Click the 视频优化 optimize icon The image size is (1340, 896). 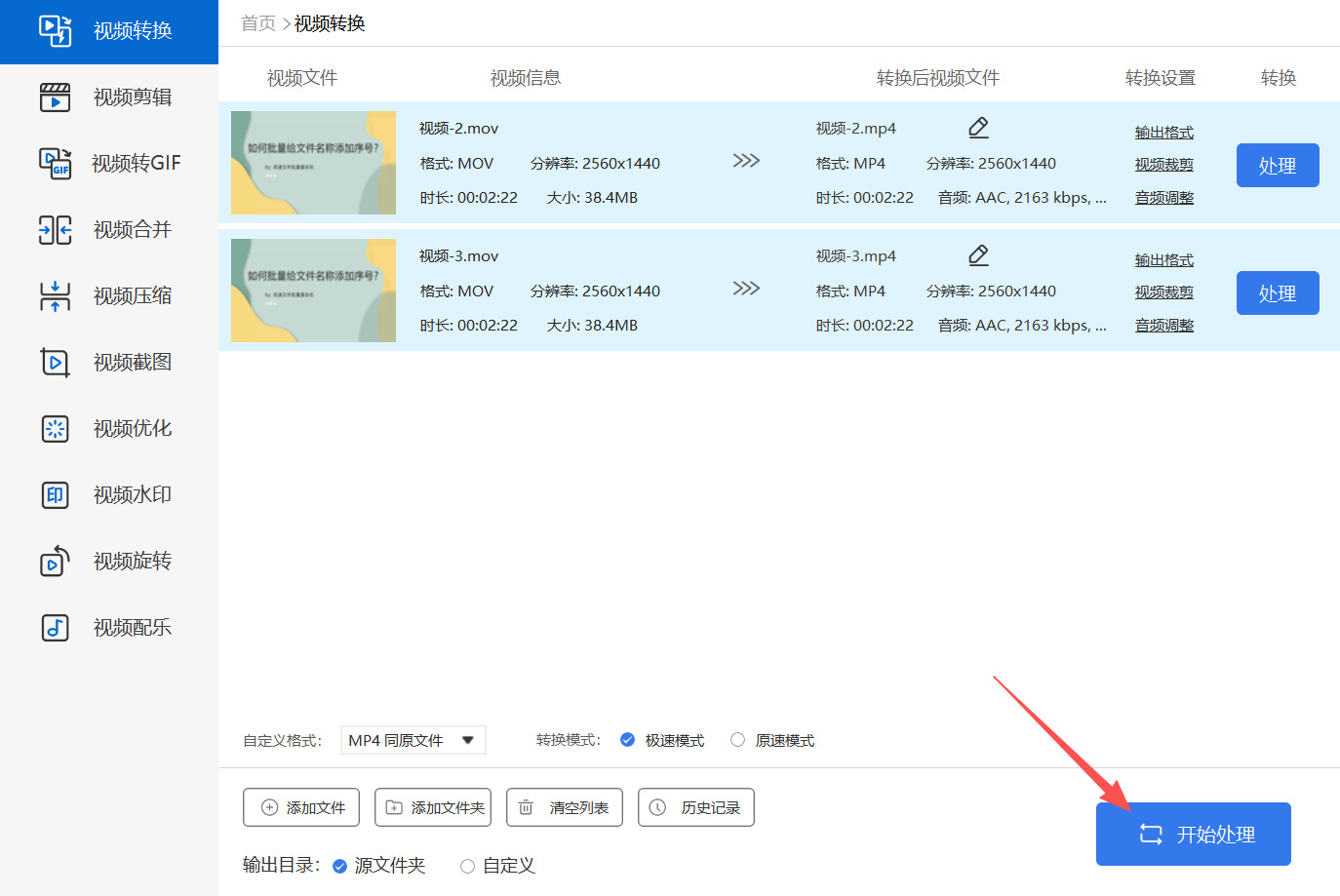coord(55,428)
